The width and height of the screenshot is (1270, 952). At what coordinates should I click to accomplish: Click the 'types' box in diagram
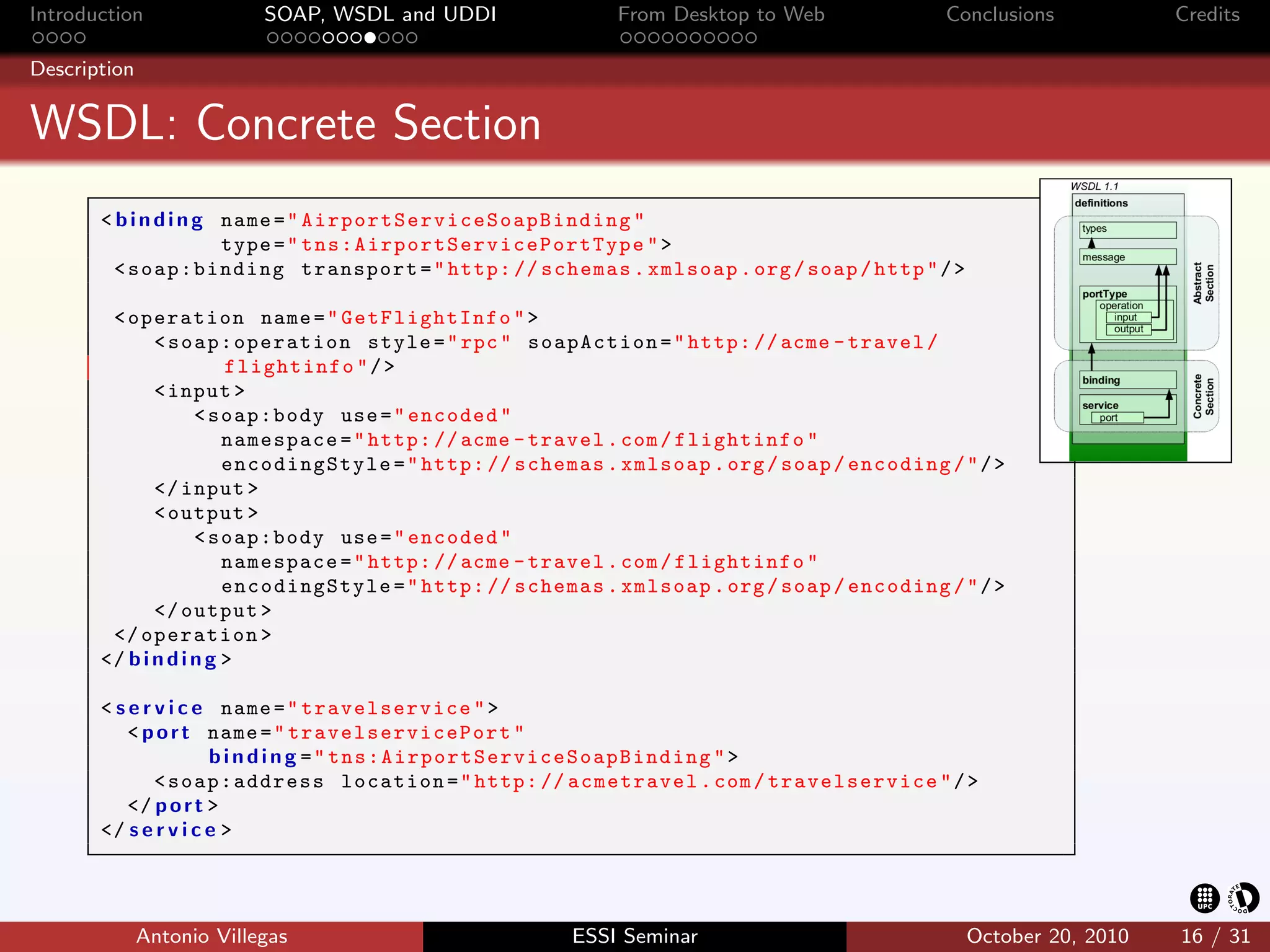click(x=1127, y=229)
